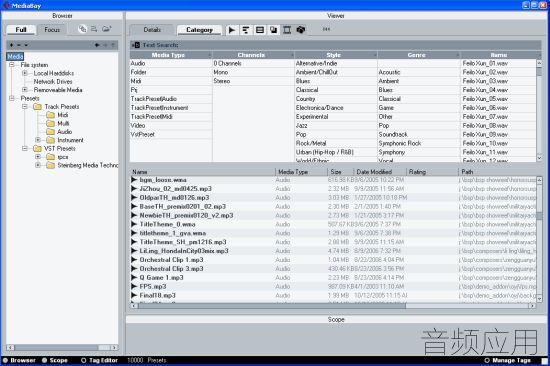550x366 pixels.
Task: Click the small icon right of the cube filter
Action: coord(326,29)
